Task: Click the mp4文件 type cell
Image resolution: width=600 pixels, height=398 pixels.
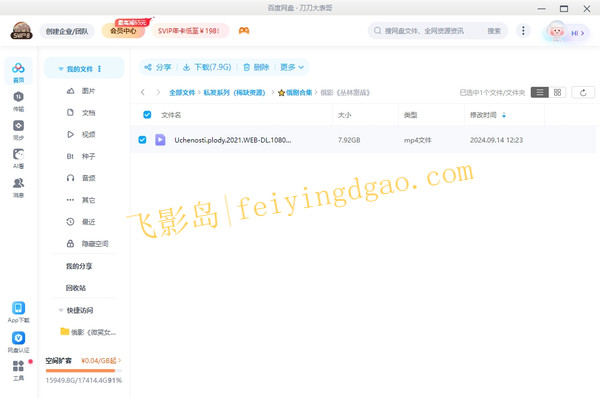Action: tap(417, 140)
